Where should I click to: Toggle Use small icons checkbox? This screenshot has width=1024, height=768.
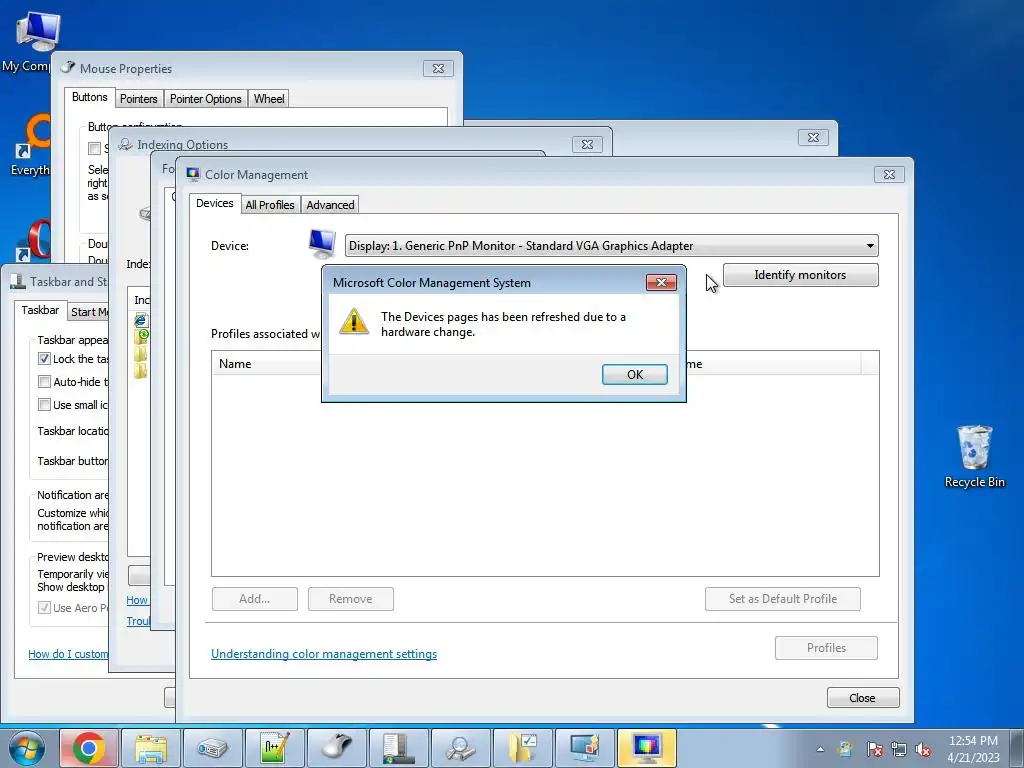pos(44,404)
